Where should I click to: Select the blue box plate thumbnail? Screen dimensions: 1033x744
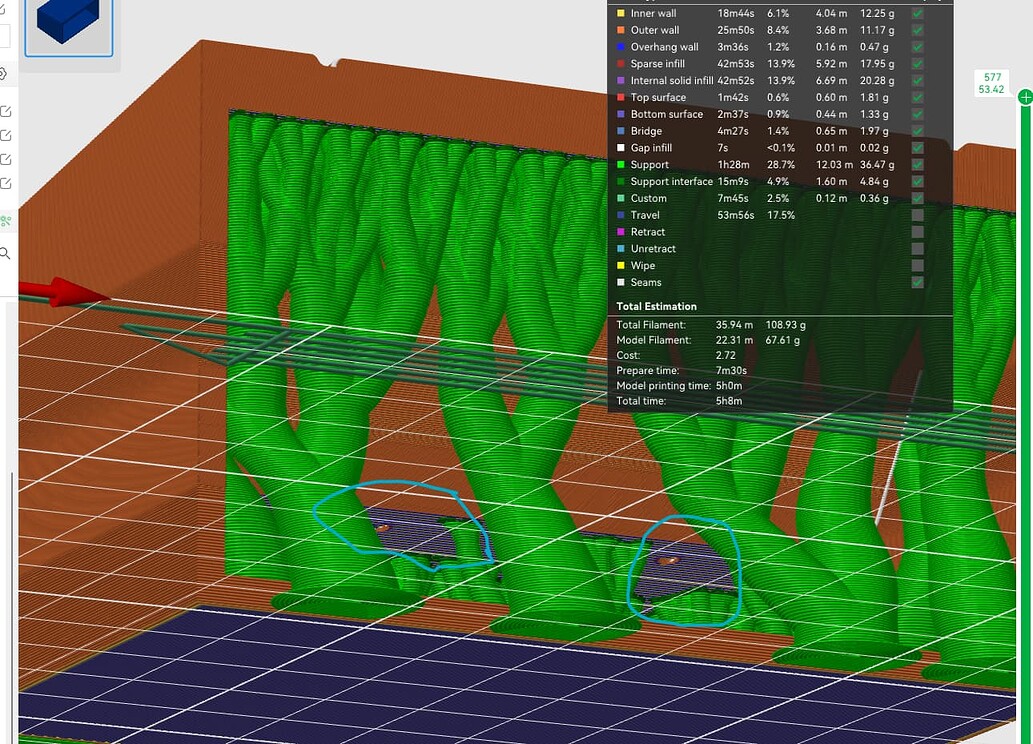click(x=69, y=26)
